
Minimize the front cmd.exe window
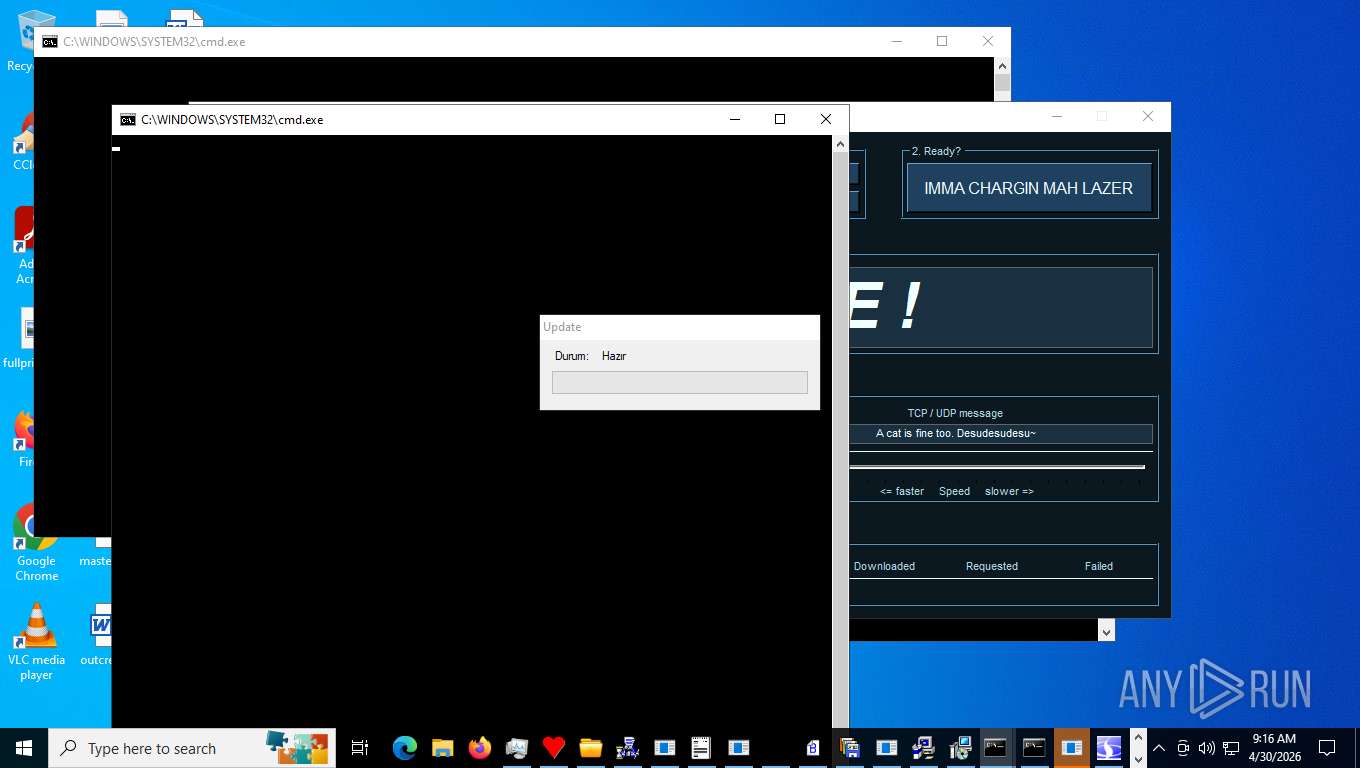[735, 119]
